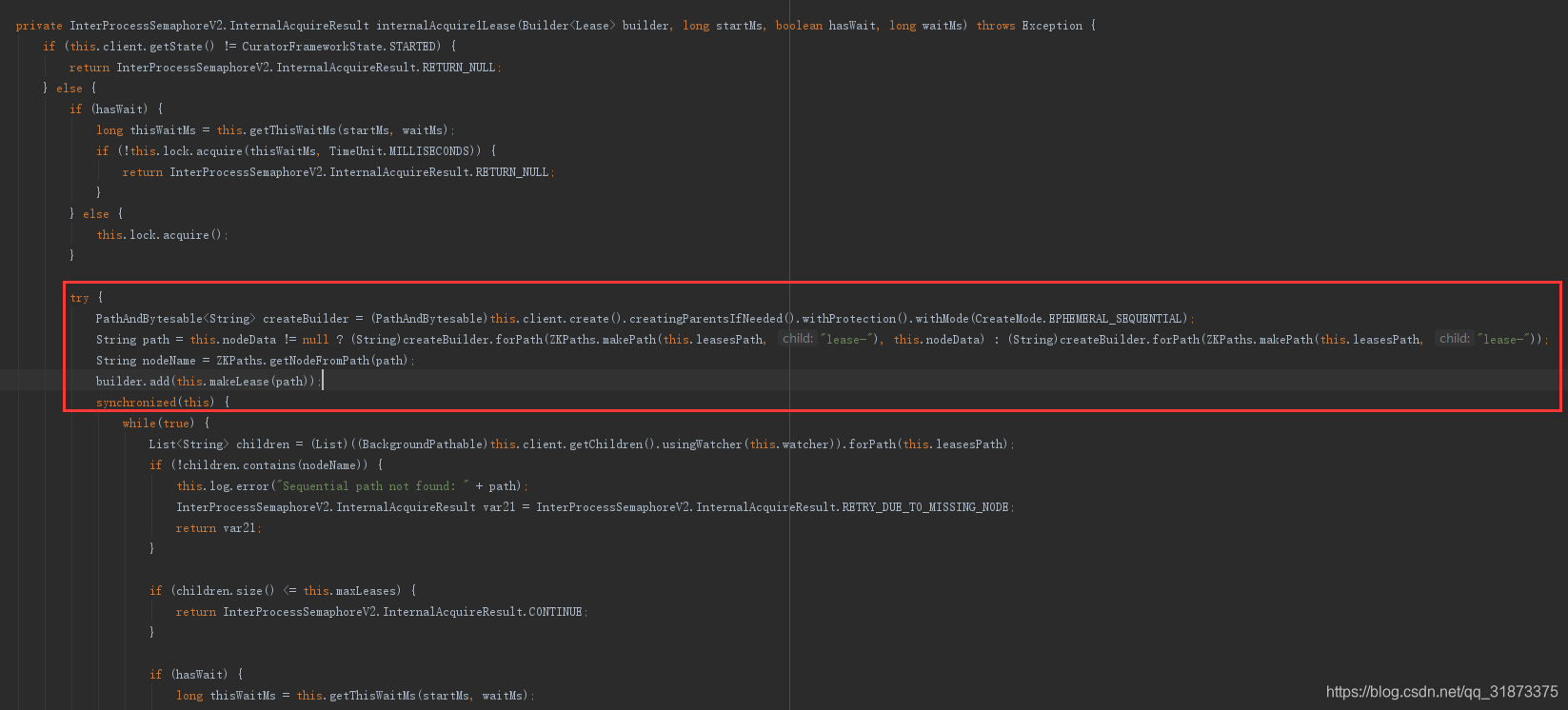Click the 'boolean hasWait' parameter
The image size is (1568, 710).
(825, 26)
